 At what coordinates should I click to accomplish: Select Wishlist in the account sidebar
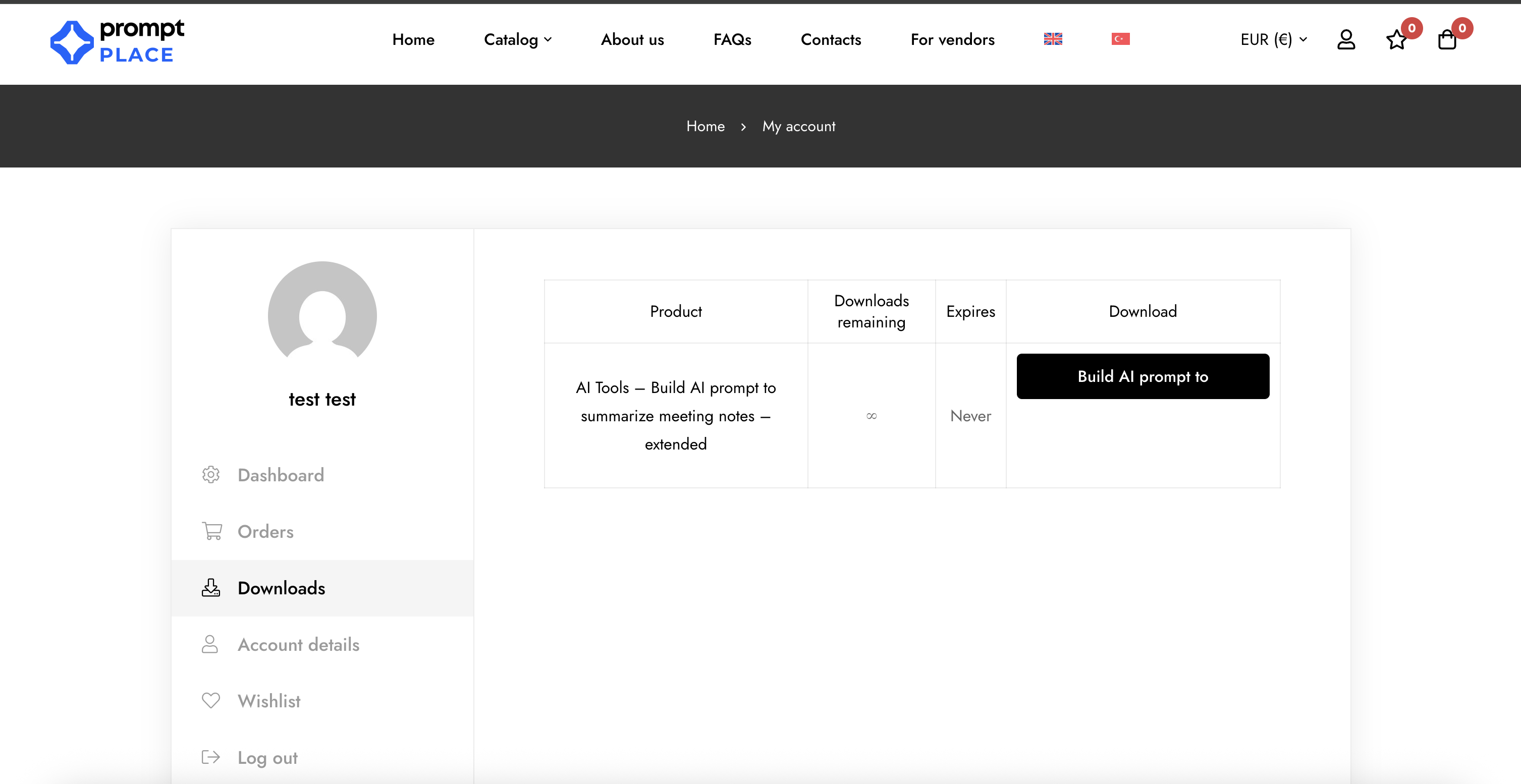[322, 701]
